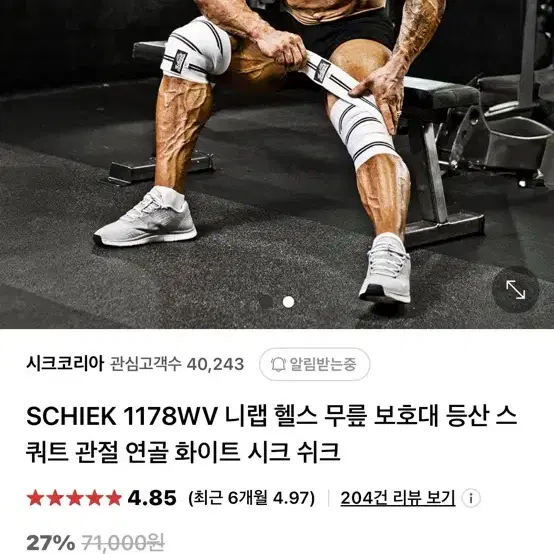This screenshot has height=554, width=554.
Task: Select the second white carousel dot
Action: click(x=288, y=302)
